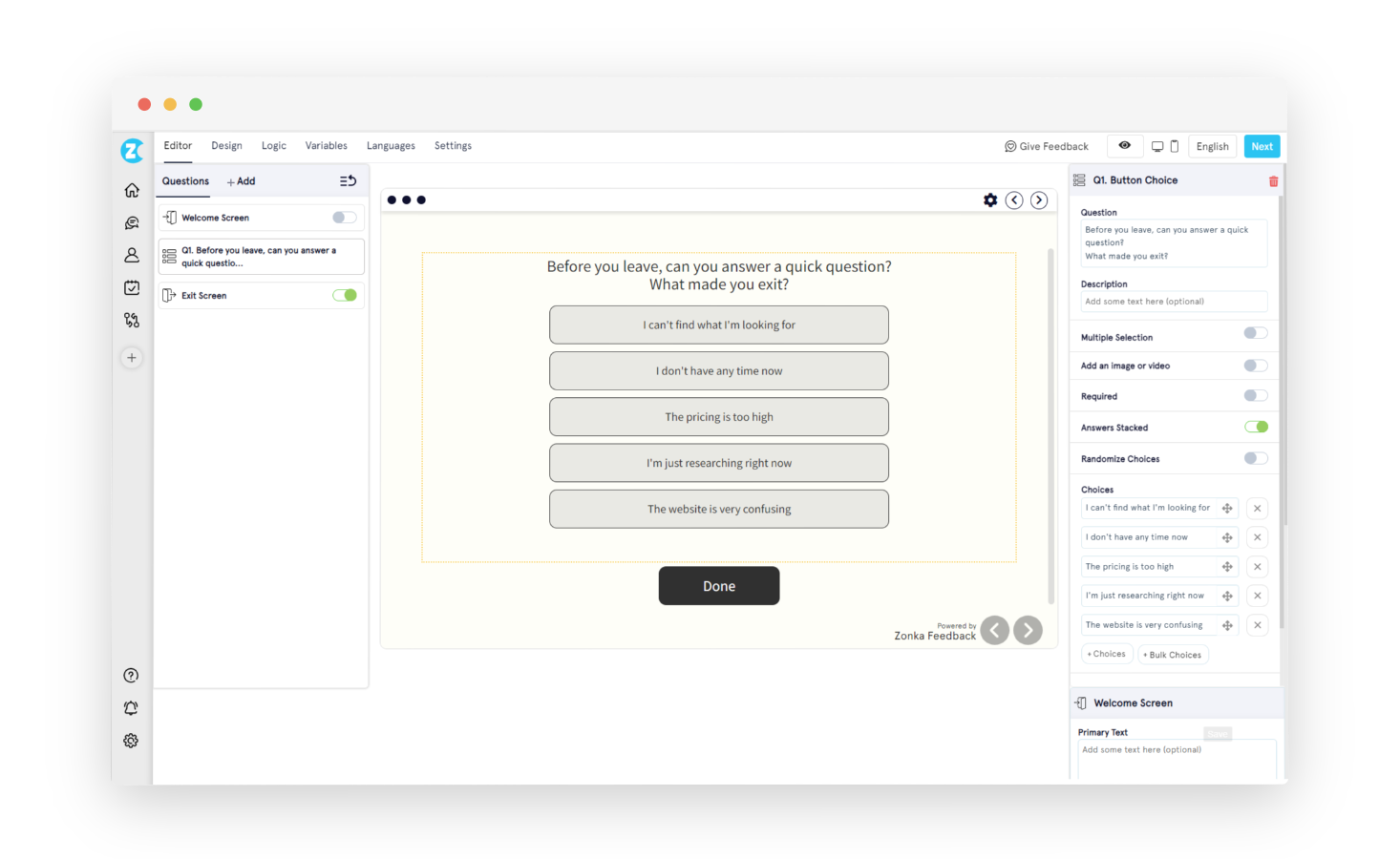Toggle Exit Screen switch off
Viewport: 1400px width, 859px height.
pyautogui.click(x=345, y=295)
